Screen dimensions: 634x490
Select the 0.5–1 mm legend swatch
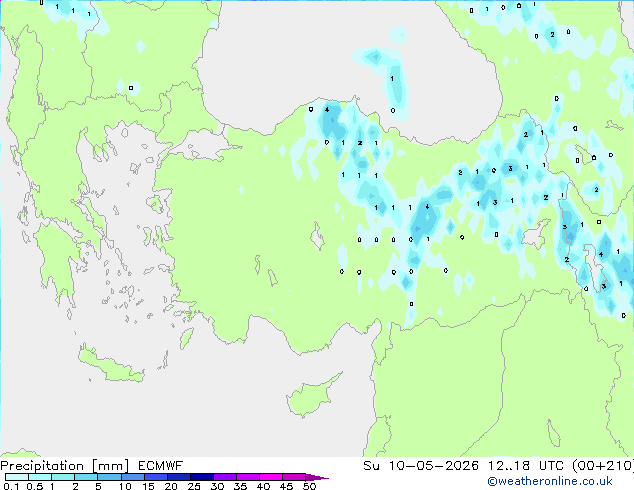click(x=40, y=477)
